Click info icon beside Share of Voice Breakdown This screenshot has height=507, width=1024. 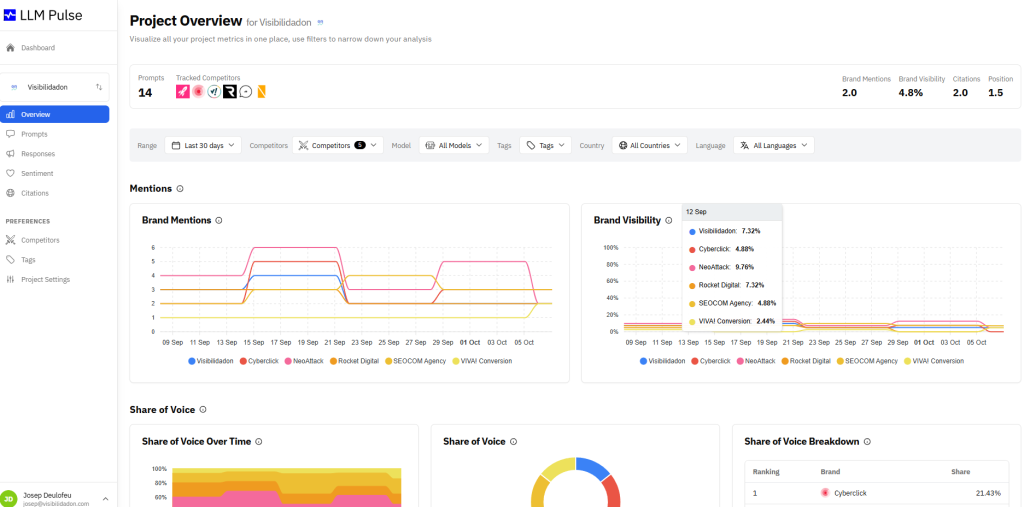point(867,441)
